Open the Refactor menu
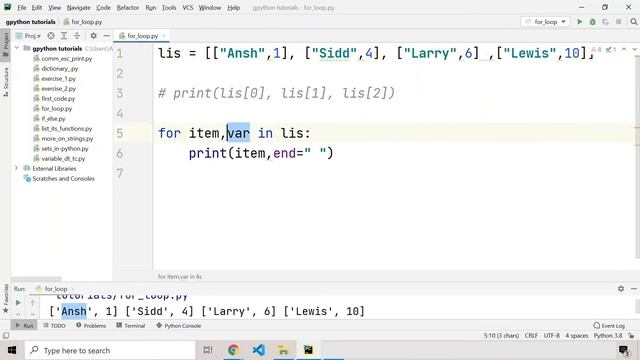 click(128, 7)
